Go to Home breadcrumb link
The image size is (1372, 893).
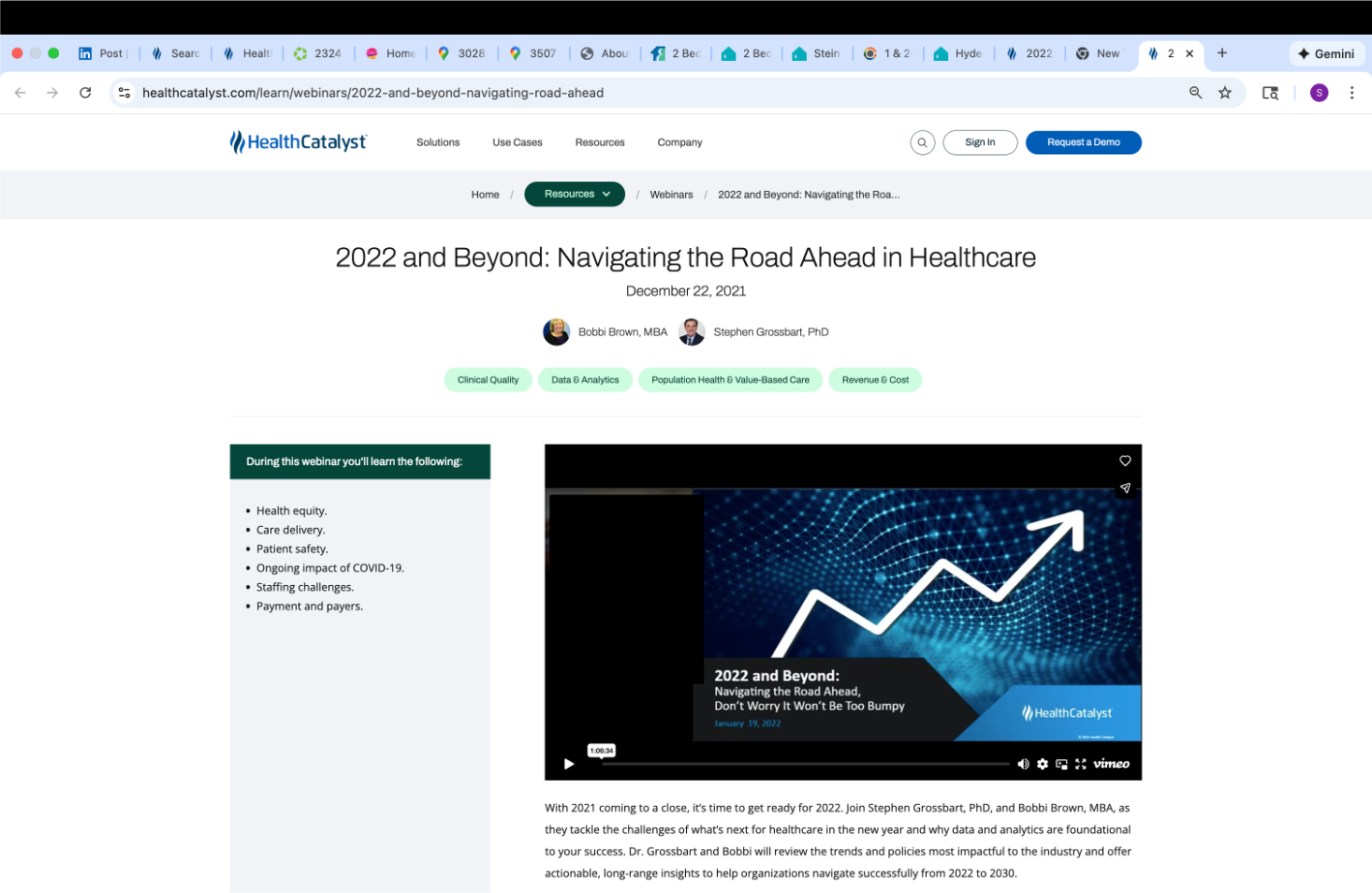tap(485, 195)
